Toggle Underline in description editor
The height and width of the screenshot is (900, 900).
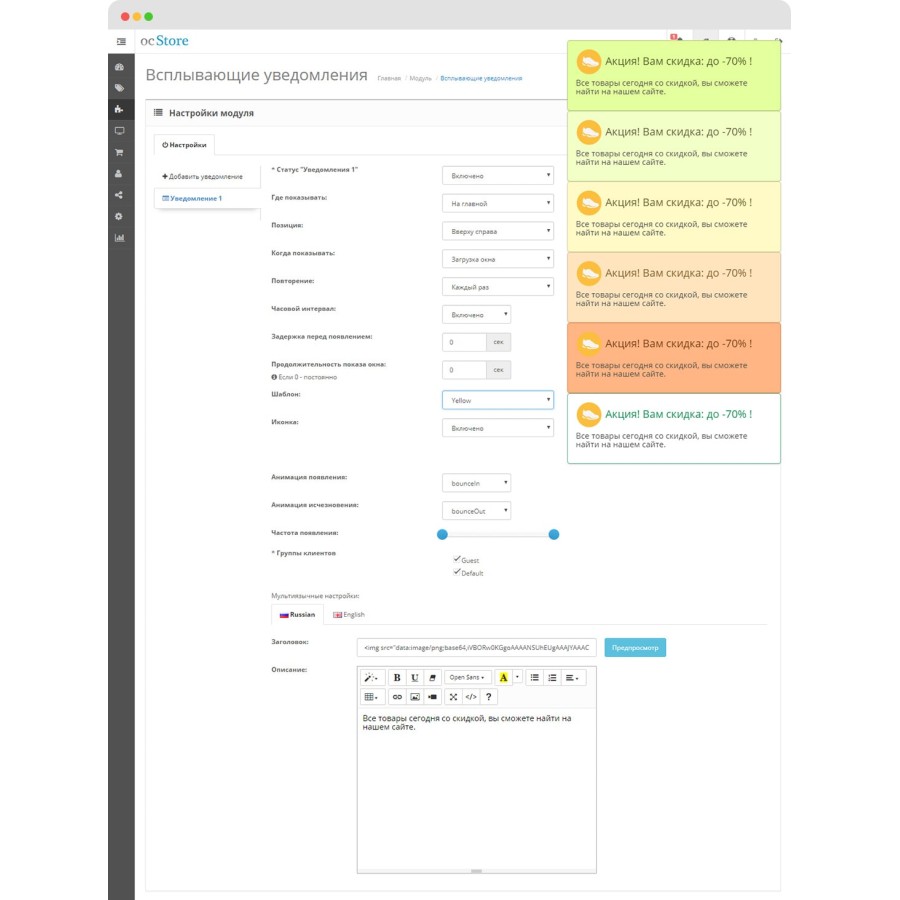[x=414, y=678]
